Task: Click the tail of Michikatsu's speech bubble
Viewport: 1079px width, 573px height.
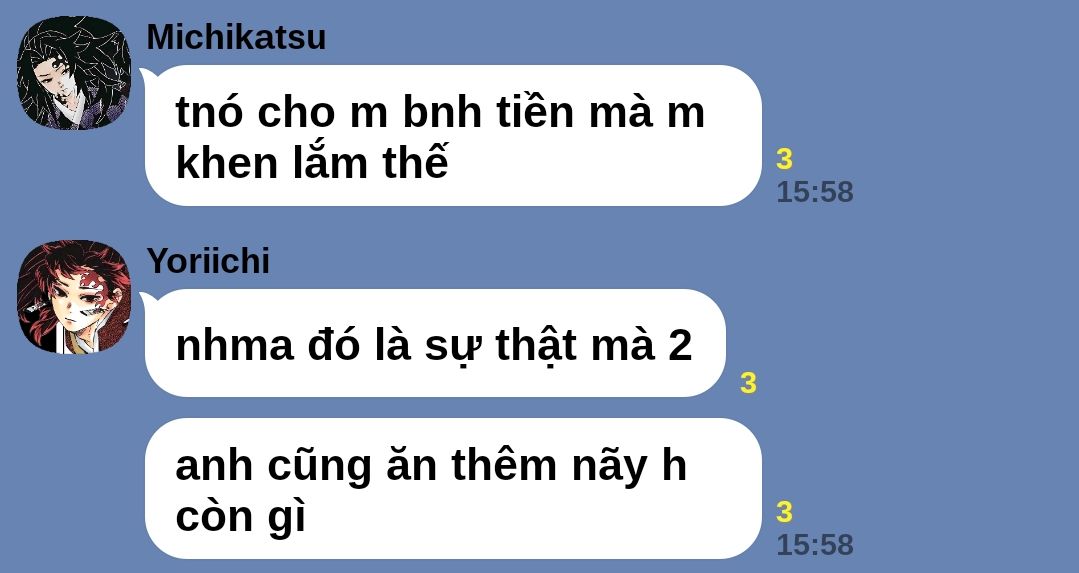Action: coord(147,76)
